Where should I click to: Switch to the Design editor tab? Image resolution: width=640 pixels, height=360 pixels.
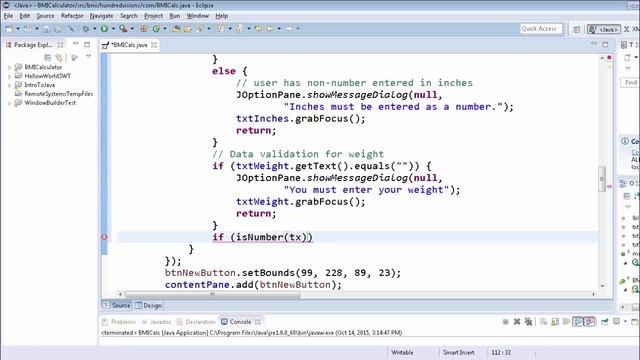click(x=149, y=305)
